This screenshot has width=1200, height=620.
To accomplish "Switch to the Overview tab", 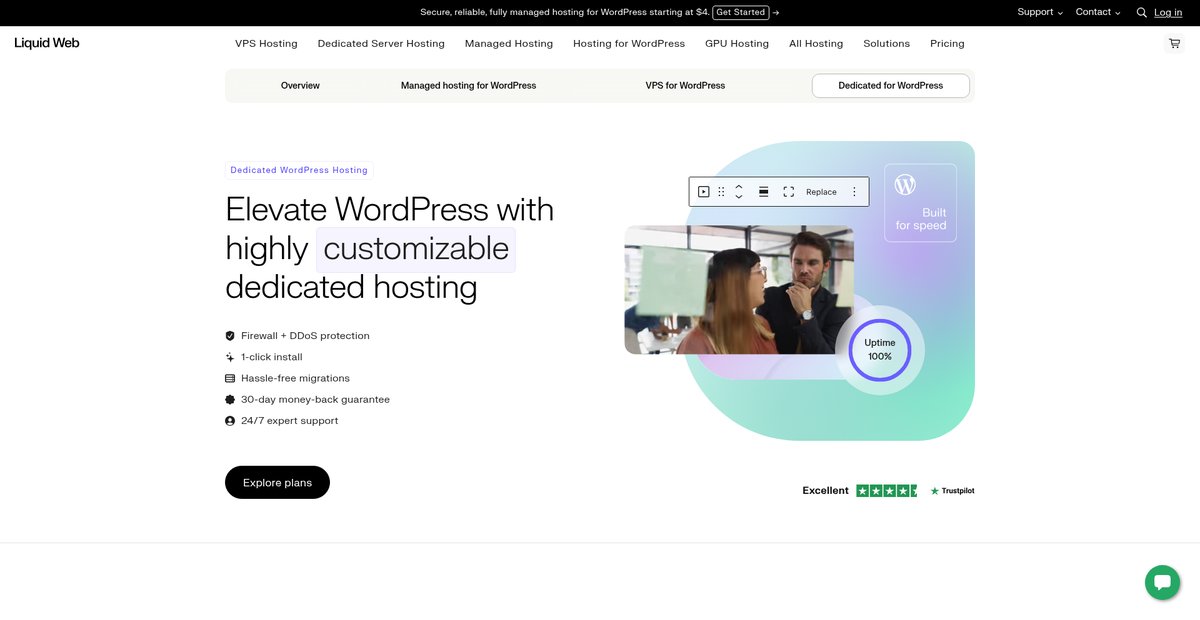I will tap(300, 86).
